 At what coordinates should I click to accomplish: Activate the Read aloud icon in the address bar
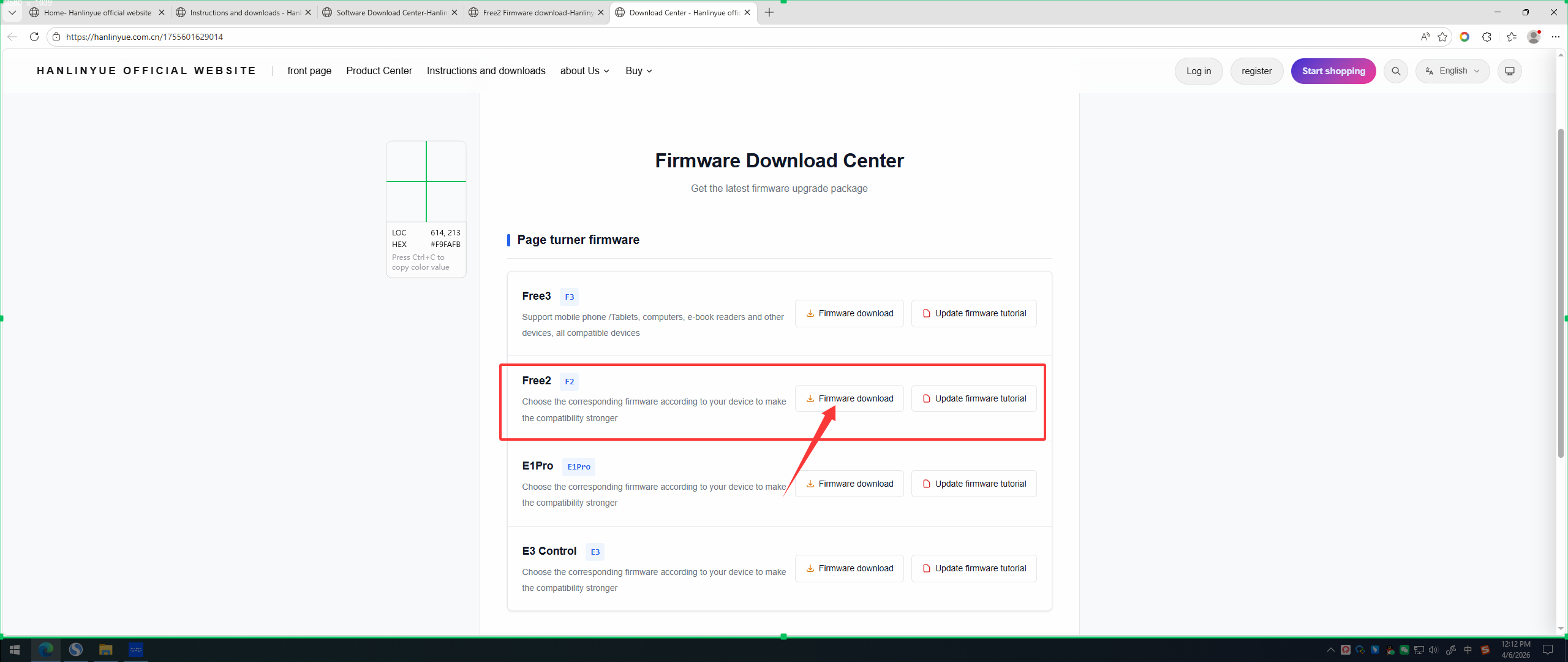1425,37
